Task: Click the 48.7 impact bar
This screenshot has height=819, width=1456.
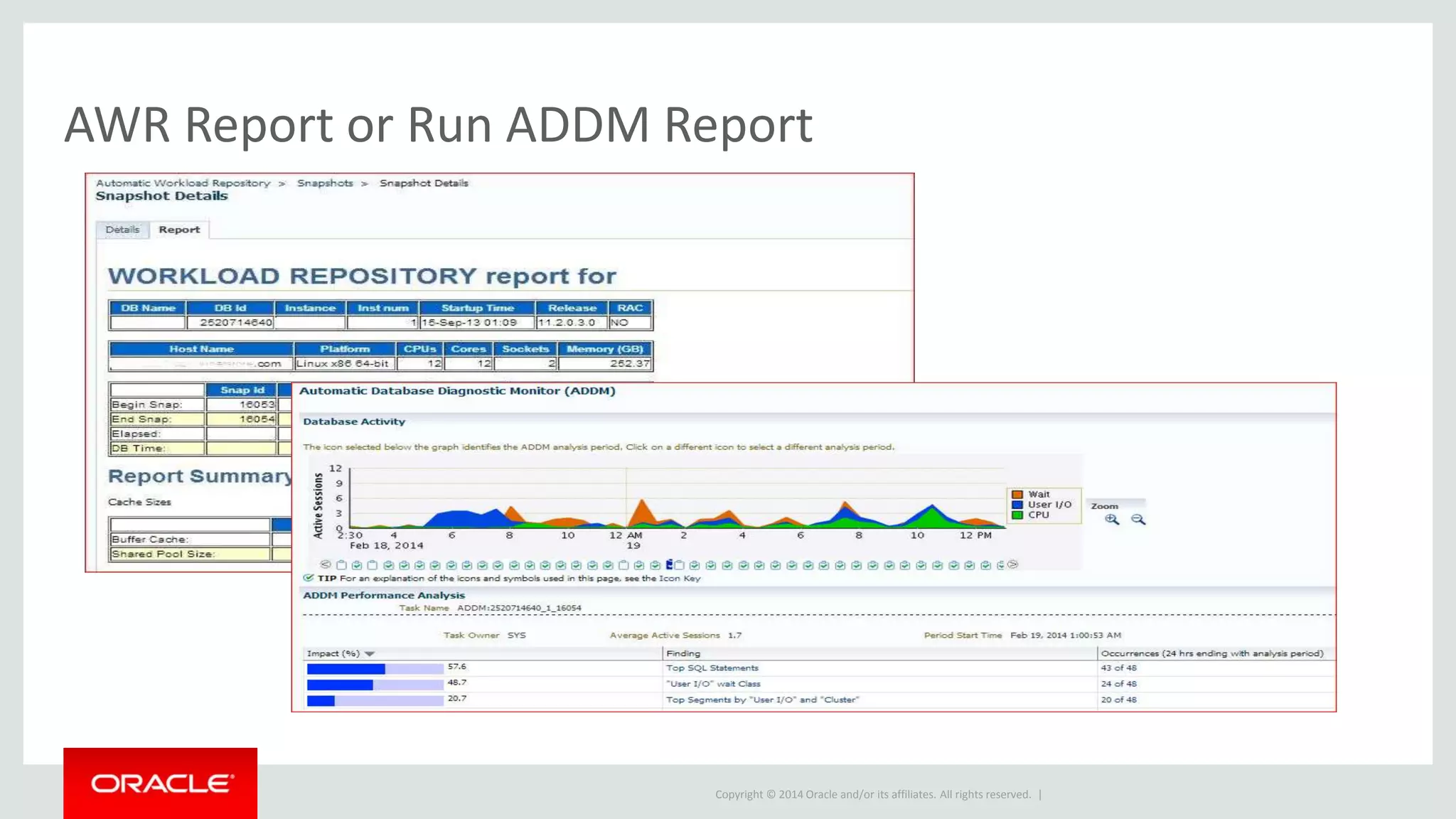Action: point(375,685)
